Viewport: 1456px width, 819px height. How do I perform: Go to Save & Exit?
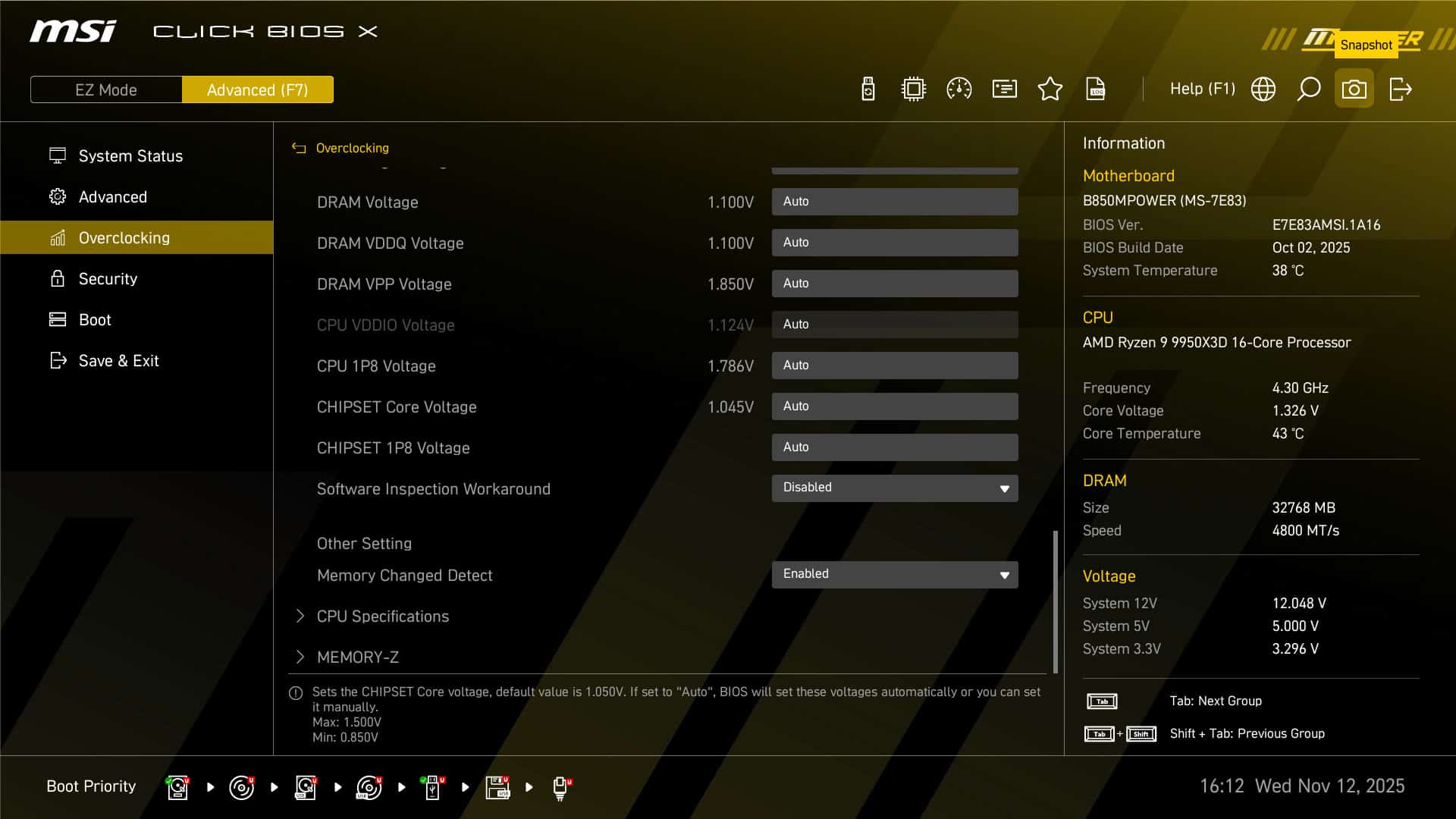click(x=136, y=360)
